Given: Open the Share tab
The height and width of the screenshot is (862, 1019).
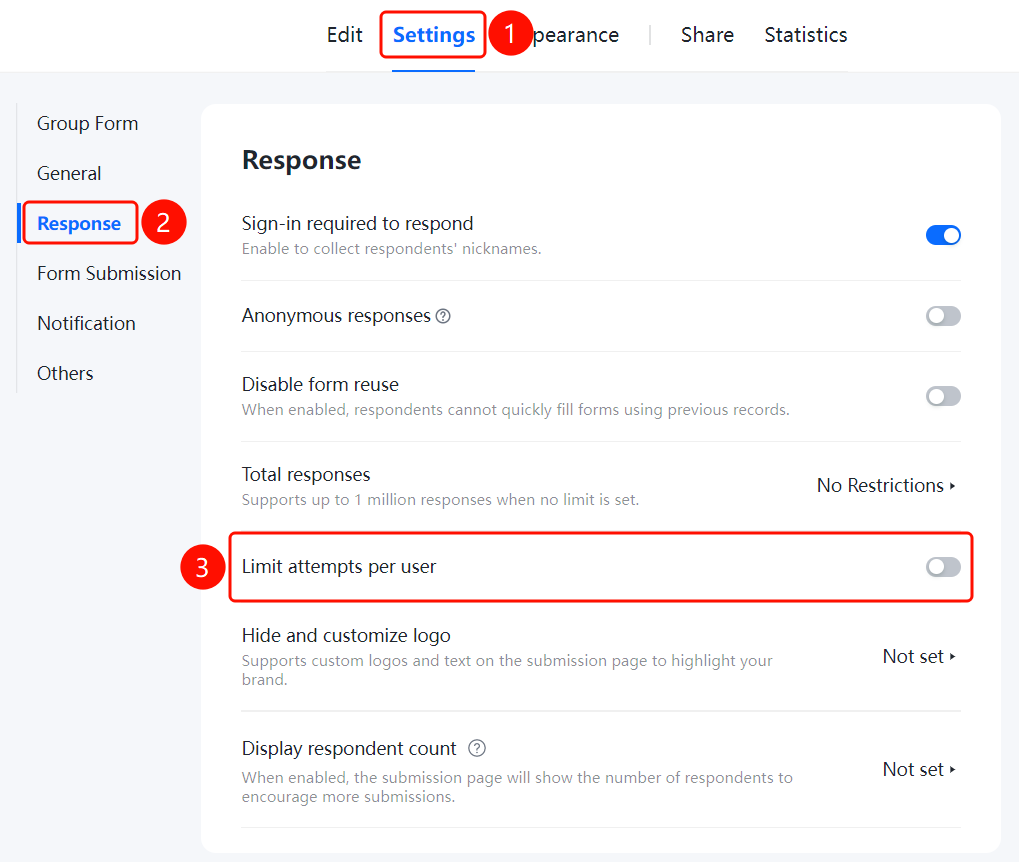Looking at the screenshot, I should coord(707,34).
